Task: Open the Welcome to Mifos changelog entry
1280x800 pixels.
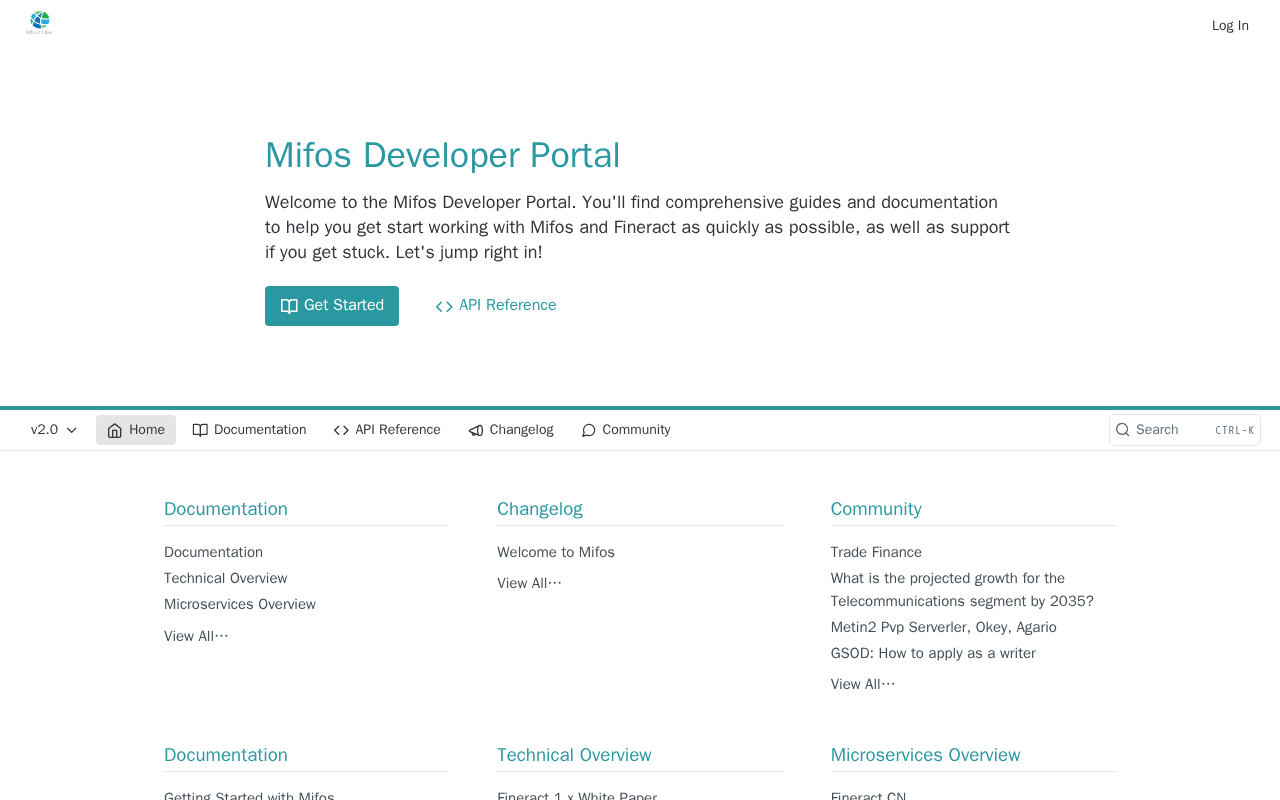Action: click(556, 553)
